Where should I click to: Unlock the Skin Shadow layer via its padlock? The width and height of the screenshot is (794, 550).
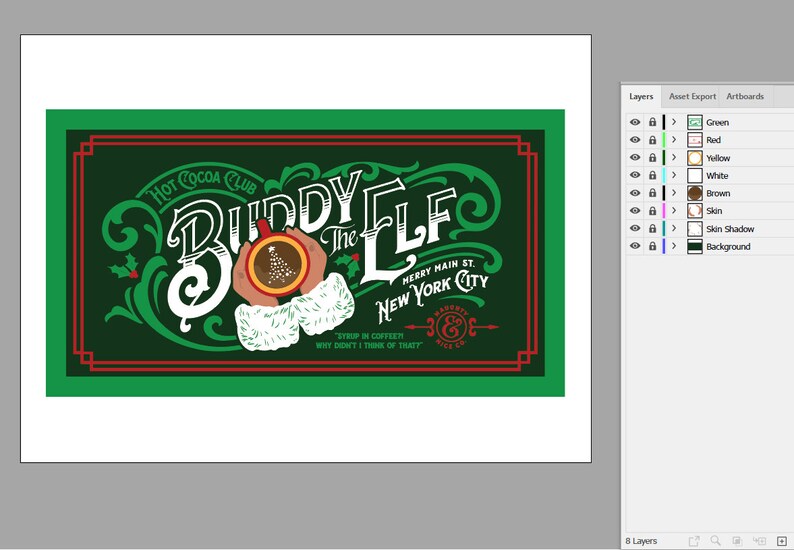click(652, 228)
